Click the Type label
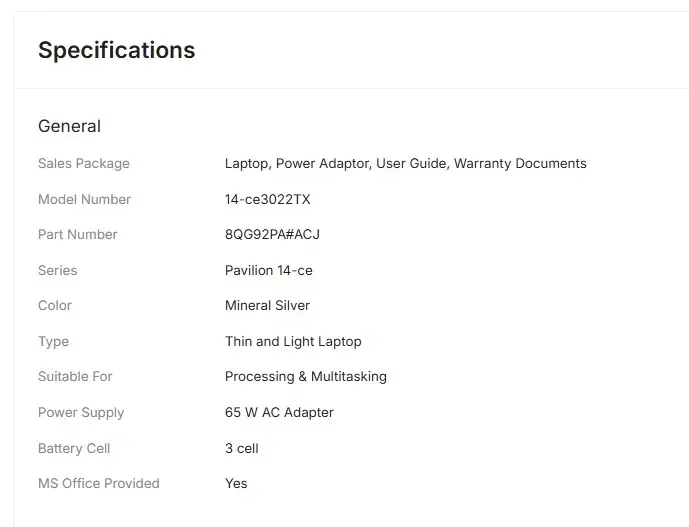 (x=54, y=341)
